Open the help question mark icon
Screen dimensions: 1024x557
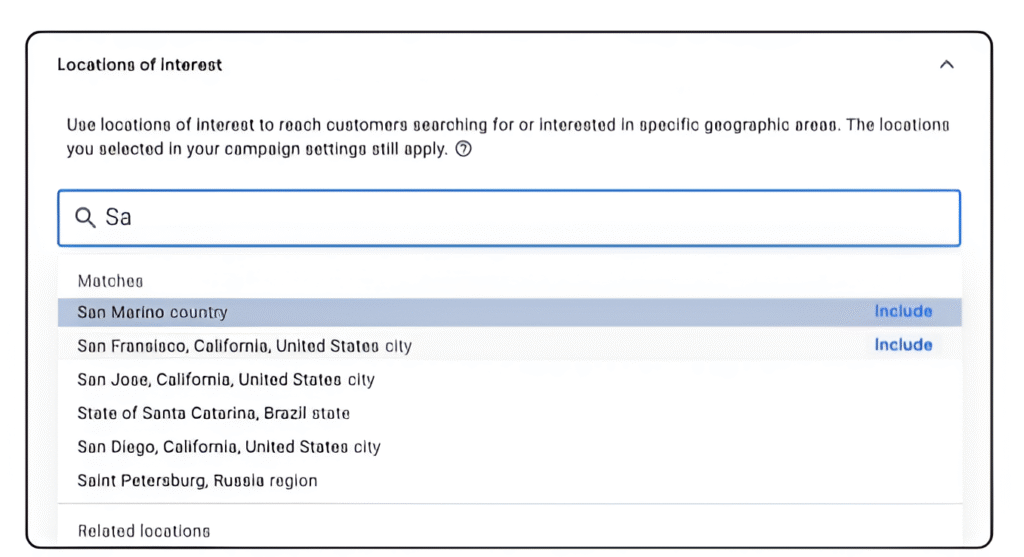point(463,149)
